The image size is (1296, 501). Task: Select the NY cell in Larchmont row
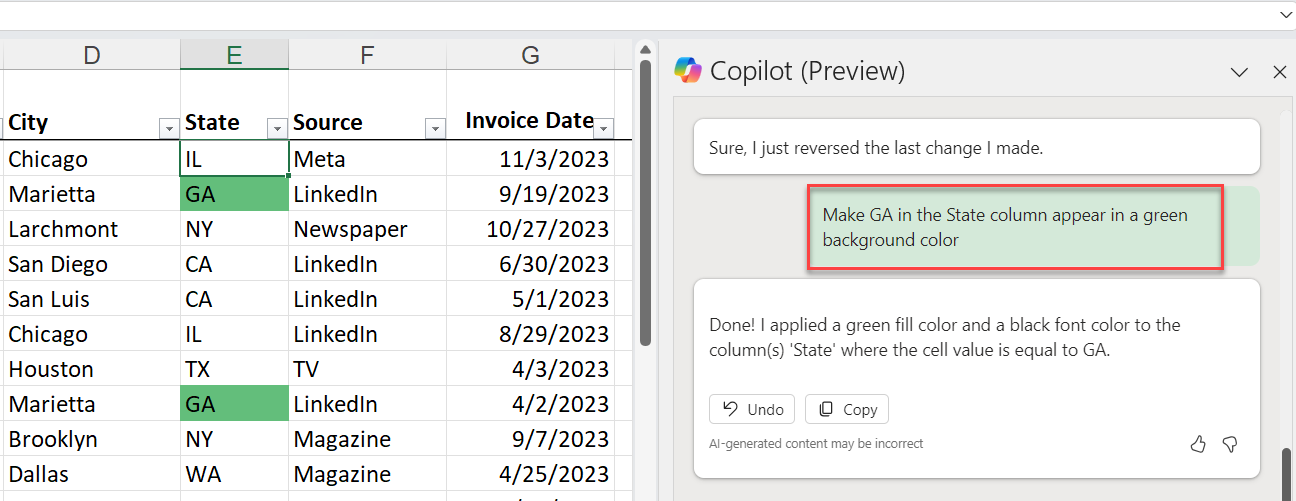[234, 229]
